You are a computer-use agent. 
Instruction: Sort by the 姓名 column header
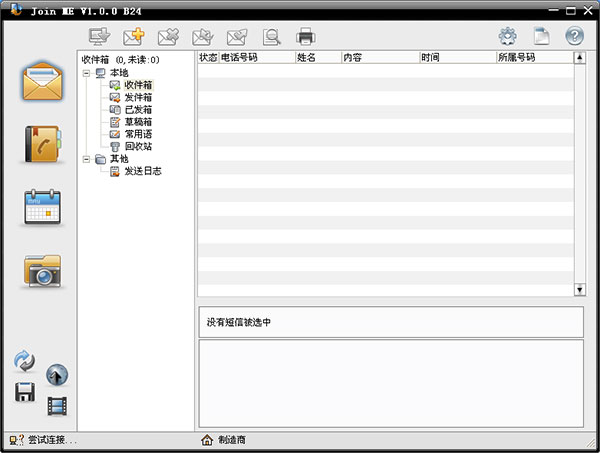click(318, 57)
